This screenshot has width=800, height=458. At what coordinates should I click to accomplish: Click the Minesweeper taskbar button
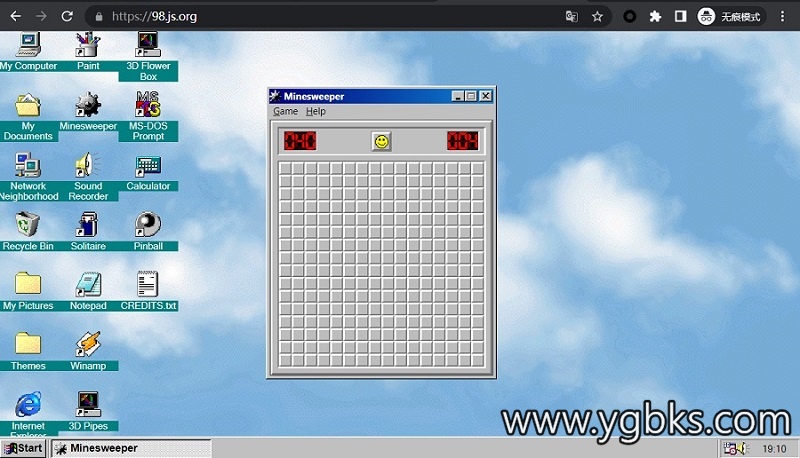[x=131, y=448]
